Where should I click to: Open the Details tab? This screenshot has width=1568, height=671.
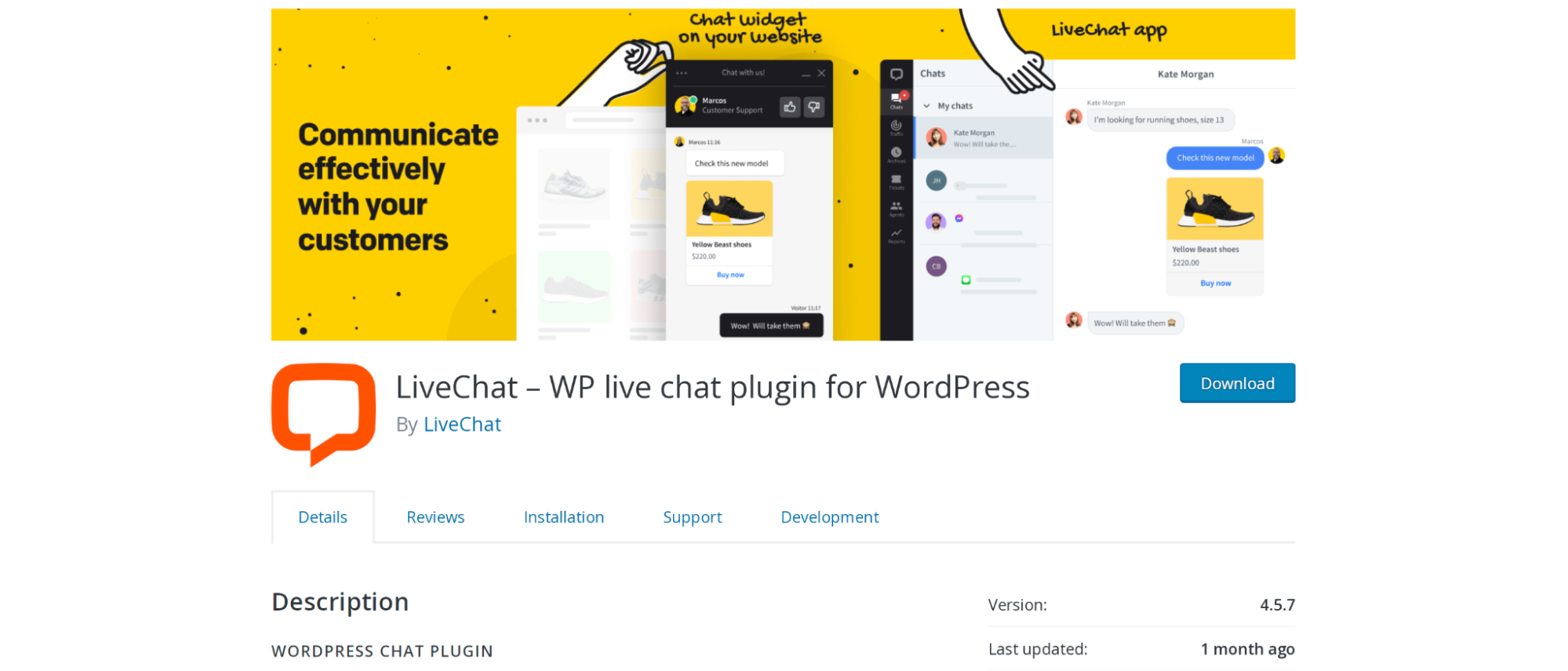pos(322,517)
